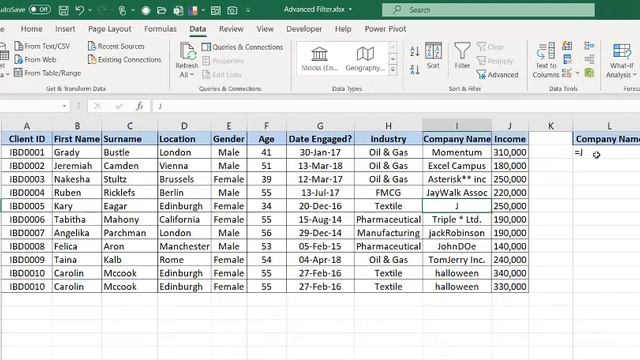Click the Open folder icon in title bar

(162, 10)
